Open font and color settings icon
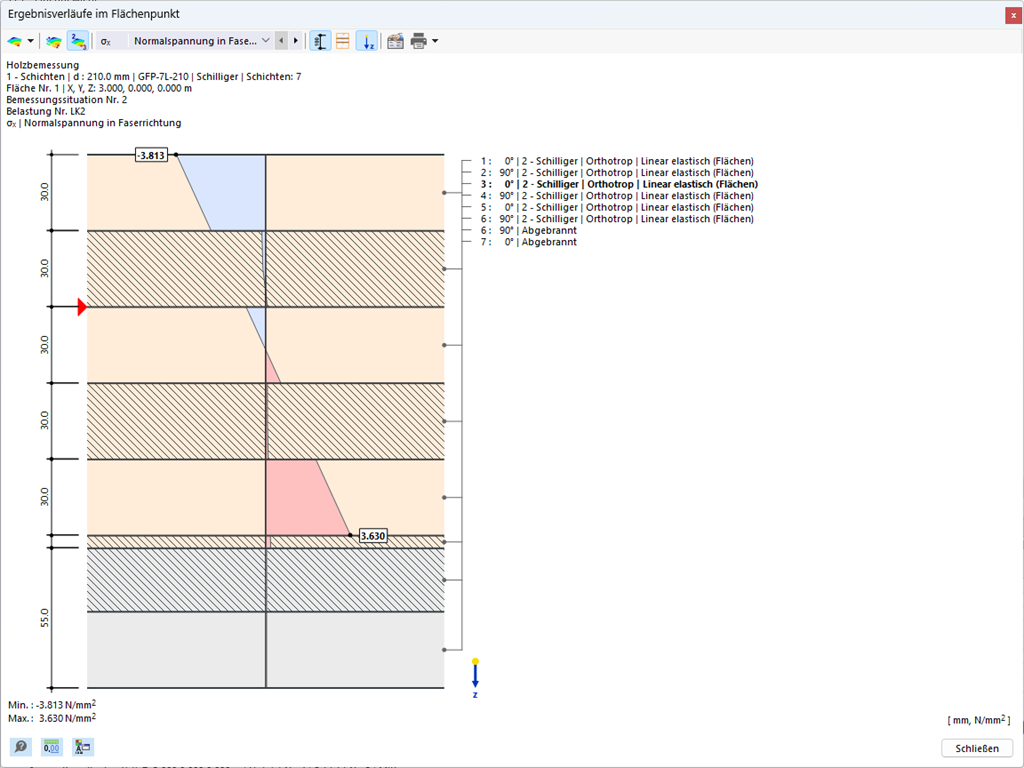Image resolution: width=1024 pixels, height=768 pixels. click(x=82, y=747)
